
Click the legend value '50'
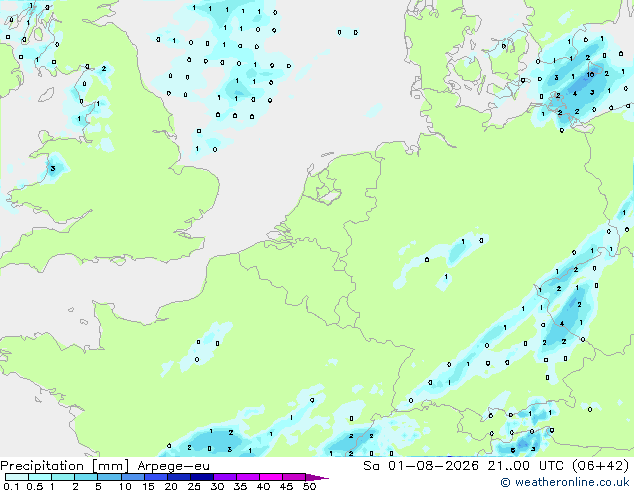pyautogui.click(x=309, y=486)
